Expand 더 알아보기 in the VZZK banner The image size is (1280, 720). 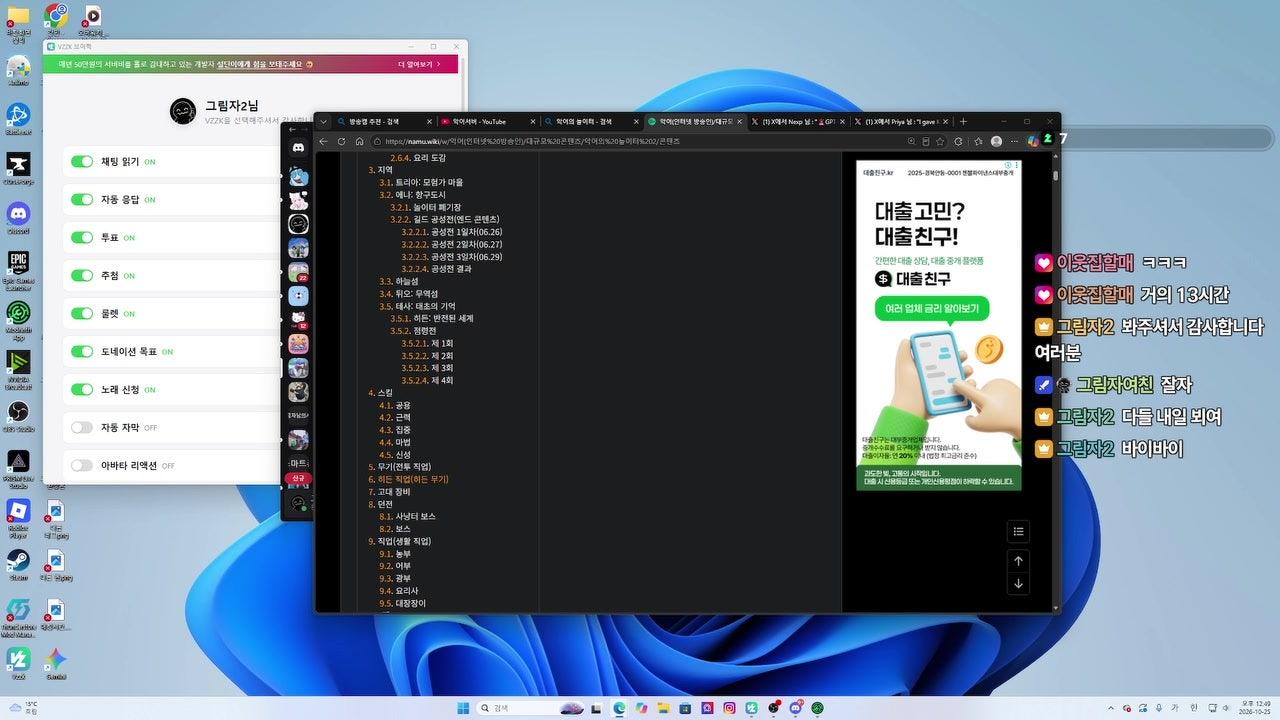coord(420,64)
